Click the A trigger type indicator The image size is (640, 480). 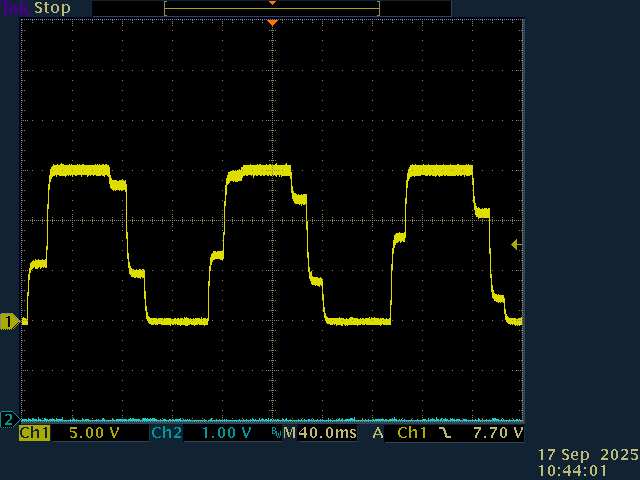pyautogui.click(x=378, y=433)
